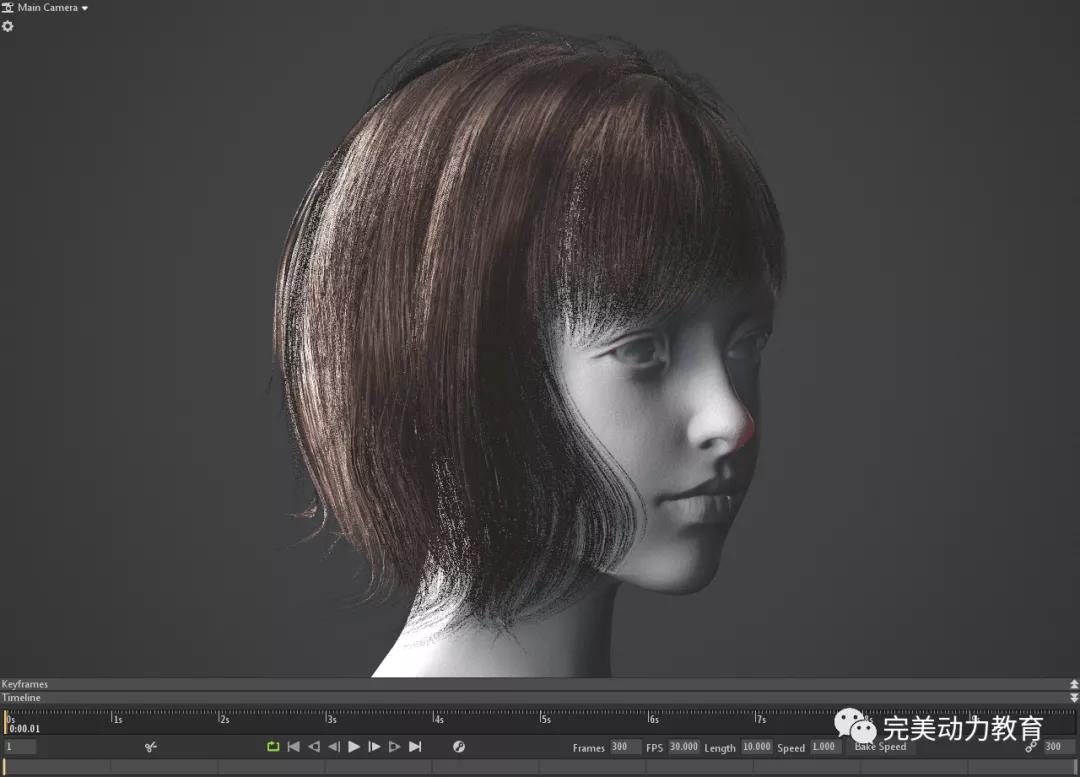Click the camera icon beside Main Camera
This screenshot has width=1080, height=777.
coord(8,7)
